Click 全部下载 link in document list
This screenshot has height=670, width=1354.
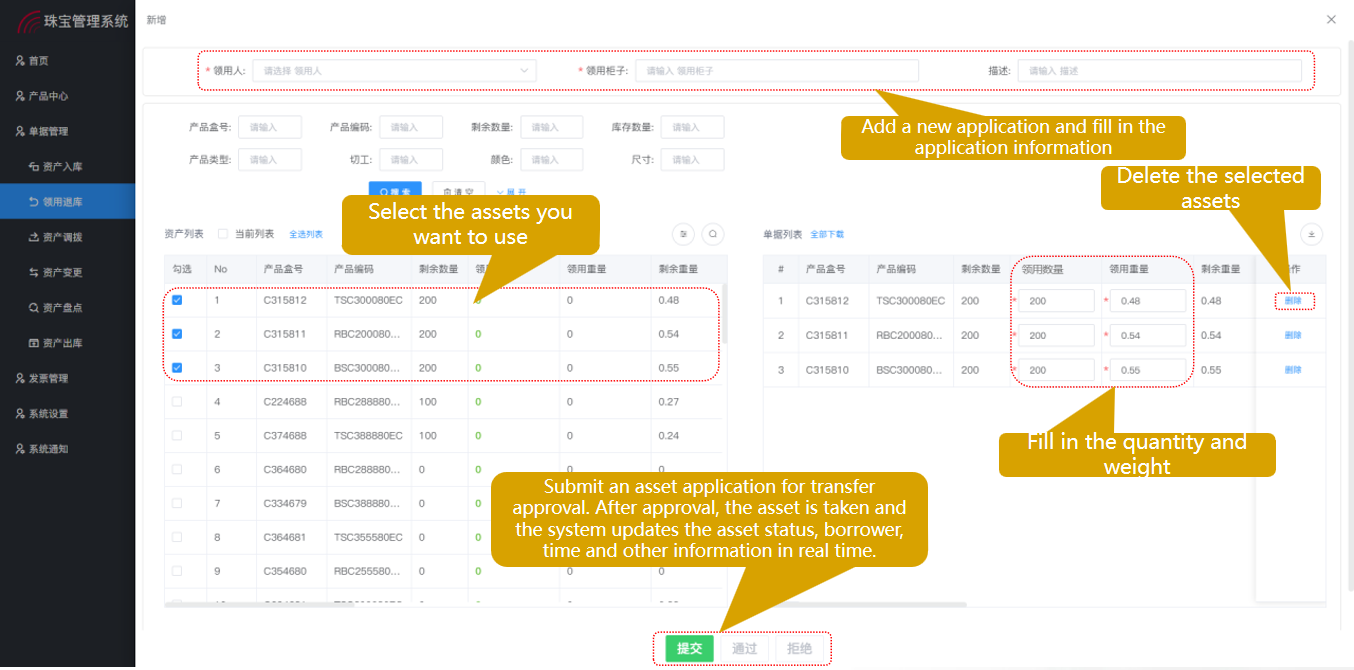coord(827,234)
